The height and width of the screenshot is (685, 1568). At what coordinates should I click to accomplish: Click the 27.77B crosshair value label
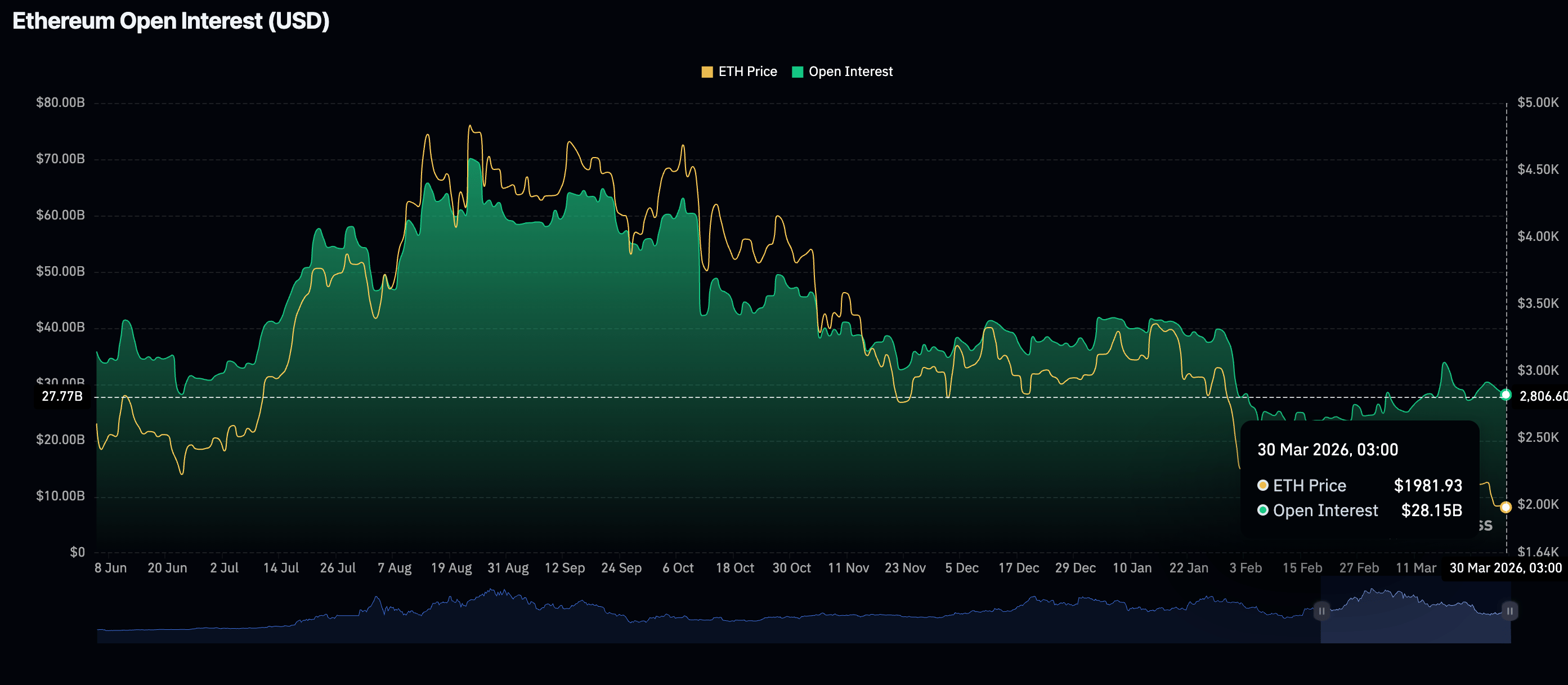coord(61,396)
